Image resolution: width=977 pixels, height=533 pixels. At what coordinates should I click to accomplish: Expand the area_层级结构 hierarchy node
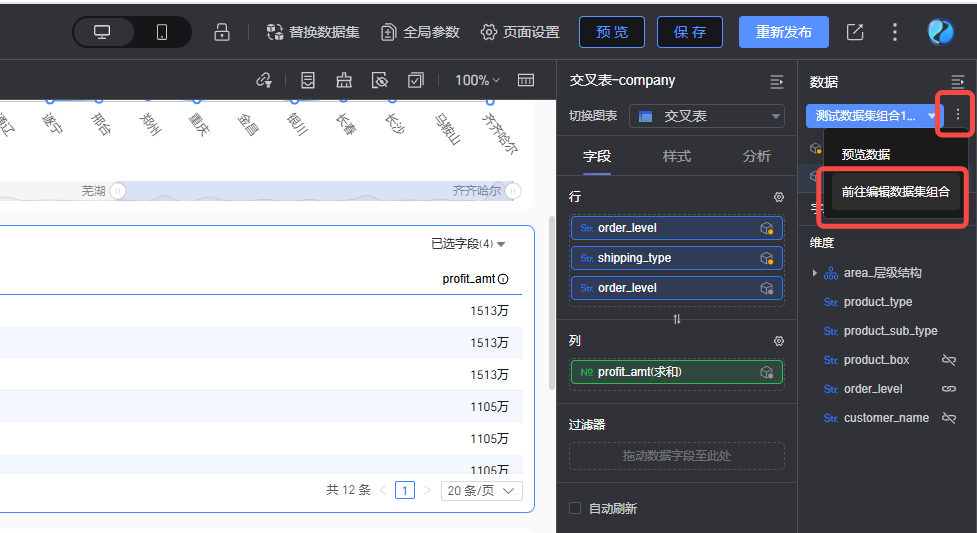pyautogui.click(x=815, y=273)
